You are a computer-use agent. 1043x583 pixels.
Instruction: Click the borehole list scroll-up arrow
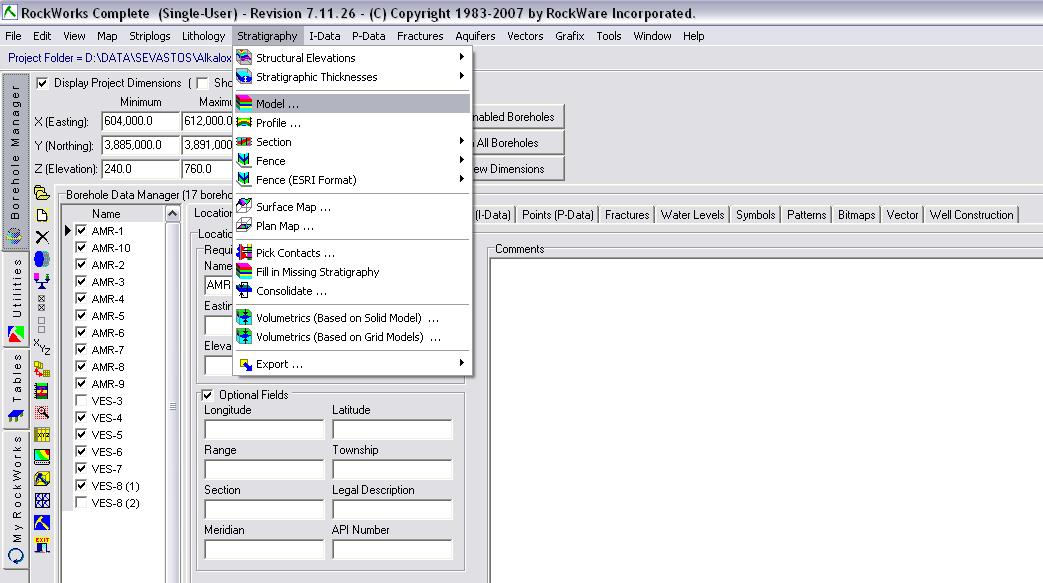(172, 214)
